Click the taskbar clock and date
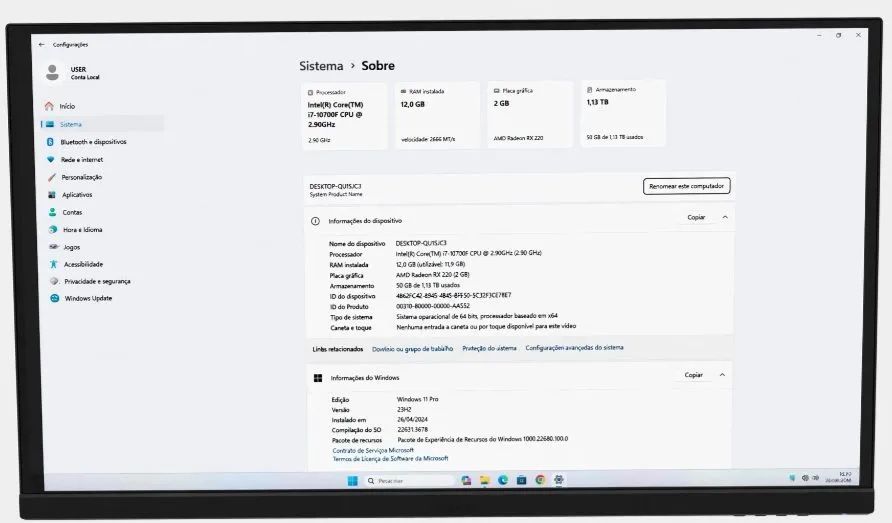 pyautogui.click(x=838, y=477)
